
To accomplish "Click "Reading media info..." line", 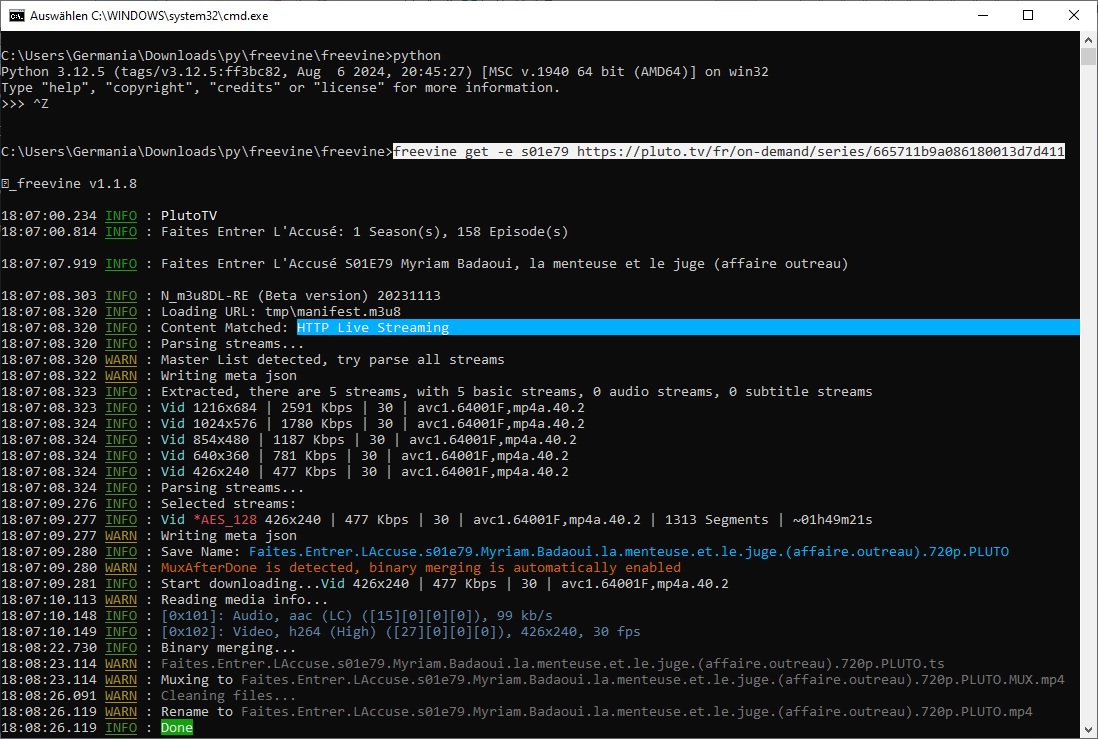I will pos(244,600).
